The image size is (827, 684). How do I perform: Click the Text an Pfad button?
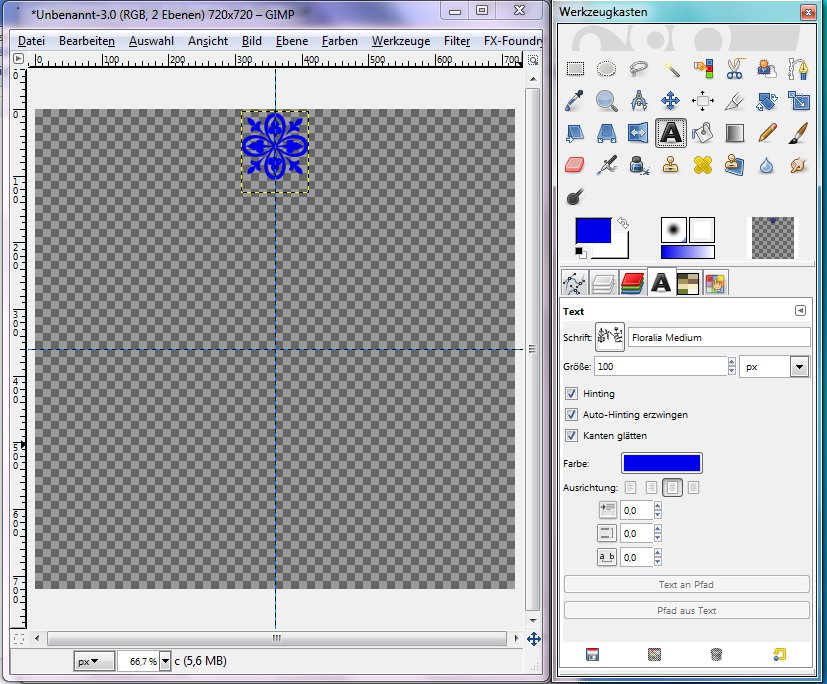[686, 584]
